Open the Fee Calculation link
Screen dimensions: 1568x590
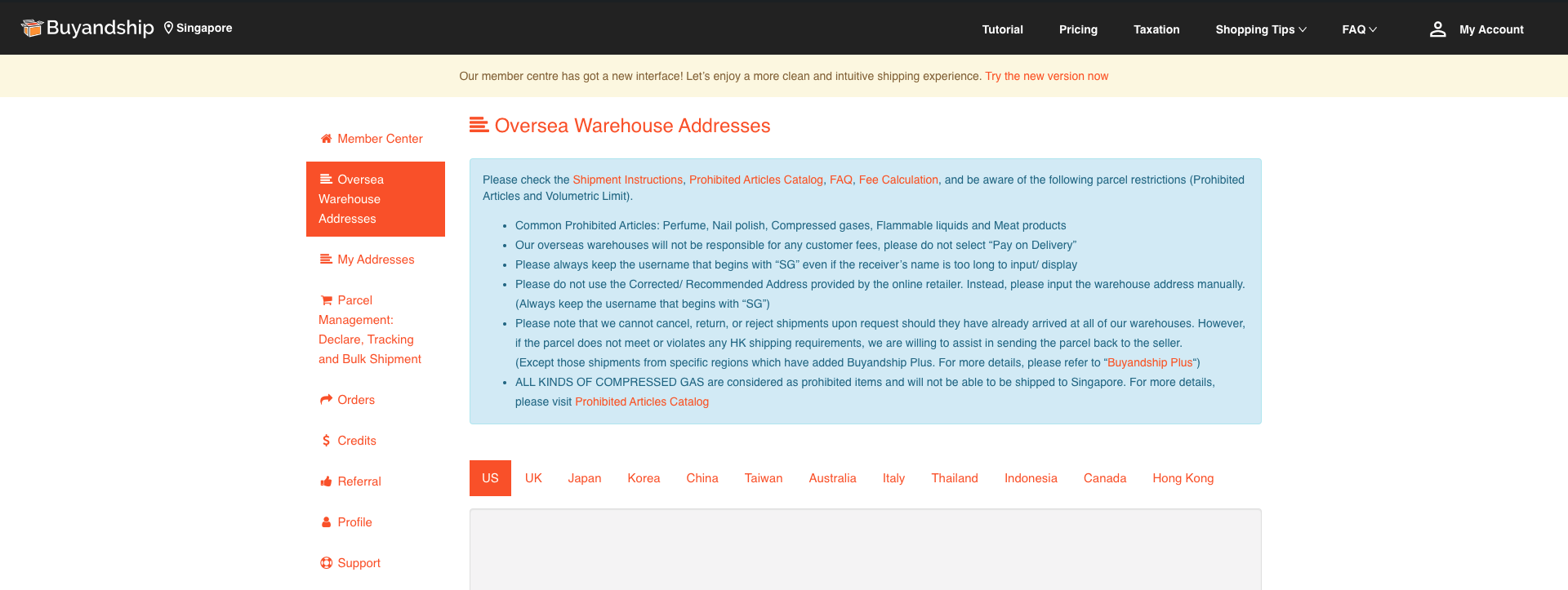tap(898, 180)
